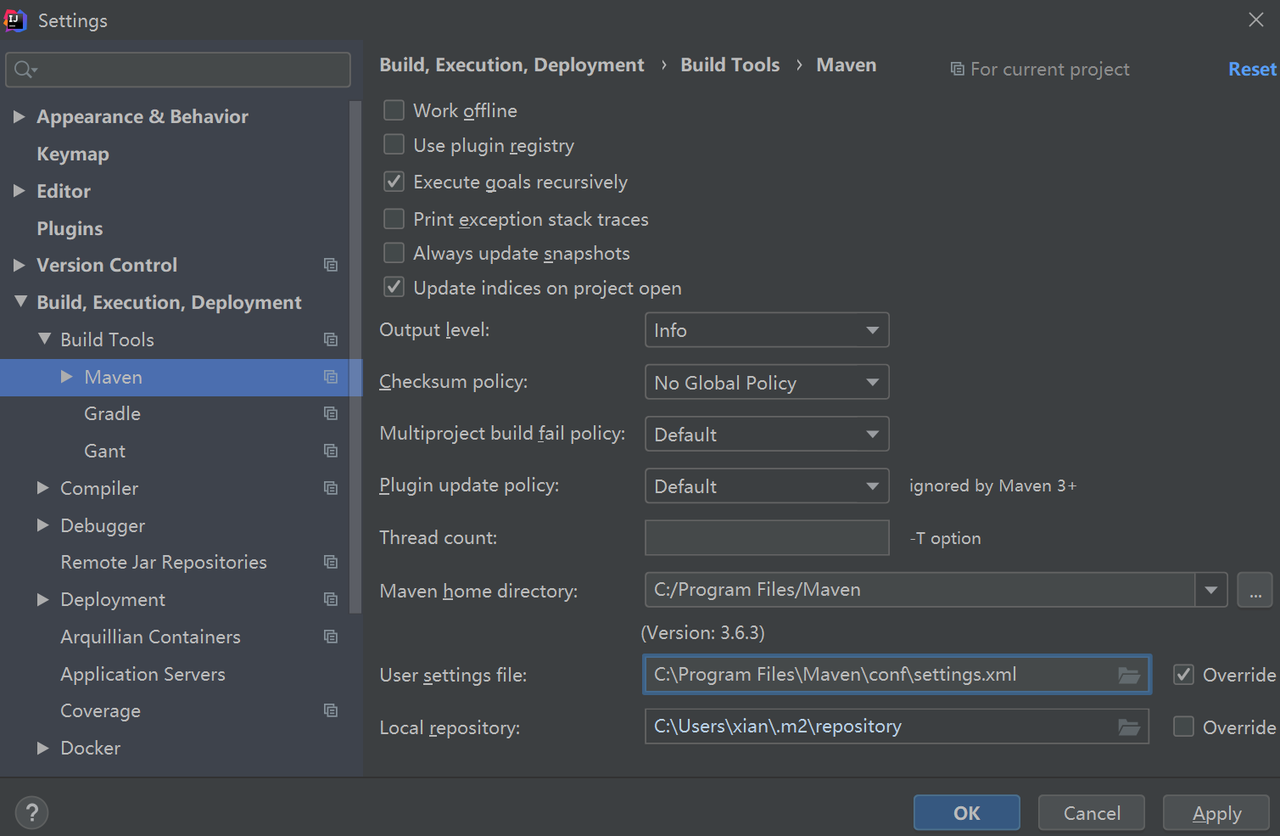Open the Output level dropdown

[x=766, y=330]
